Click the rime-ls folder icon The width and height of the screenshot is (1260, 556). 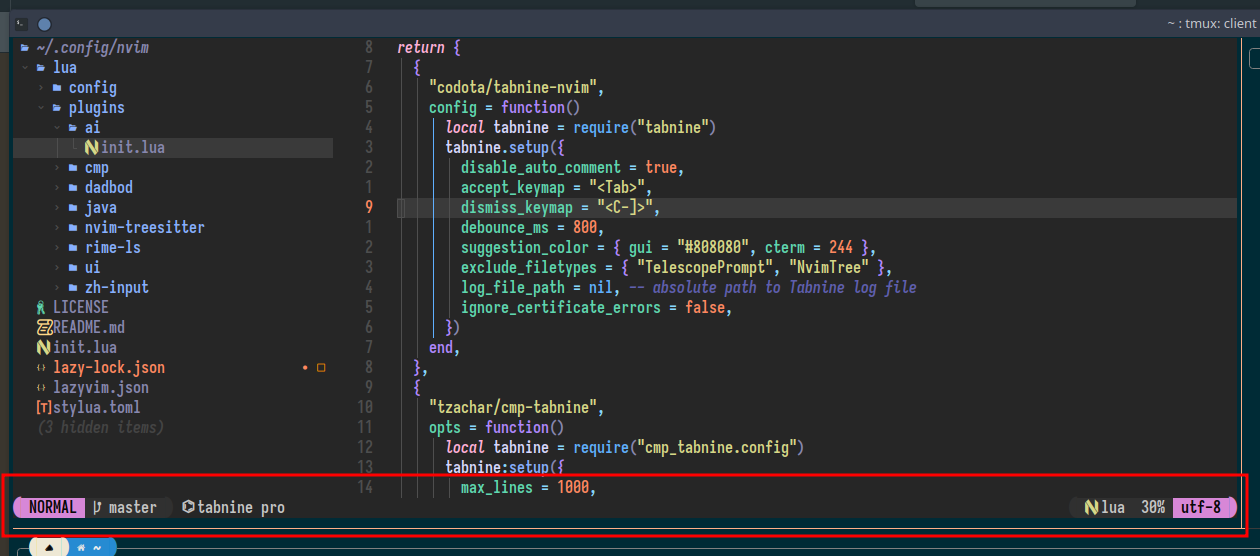coord(73,247)
